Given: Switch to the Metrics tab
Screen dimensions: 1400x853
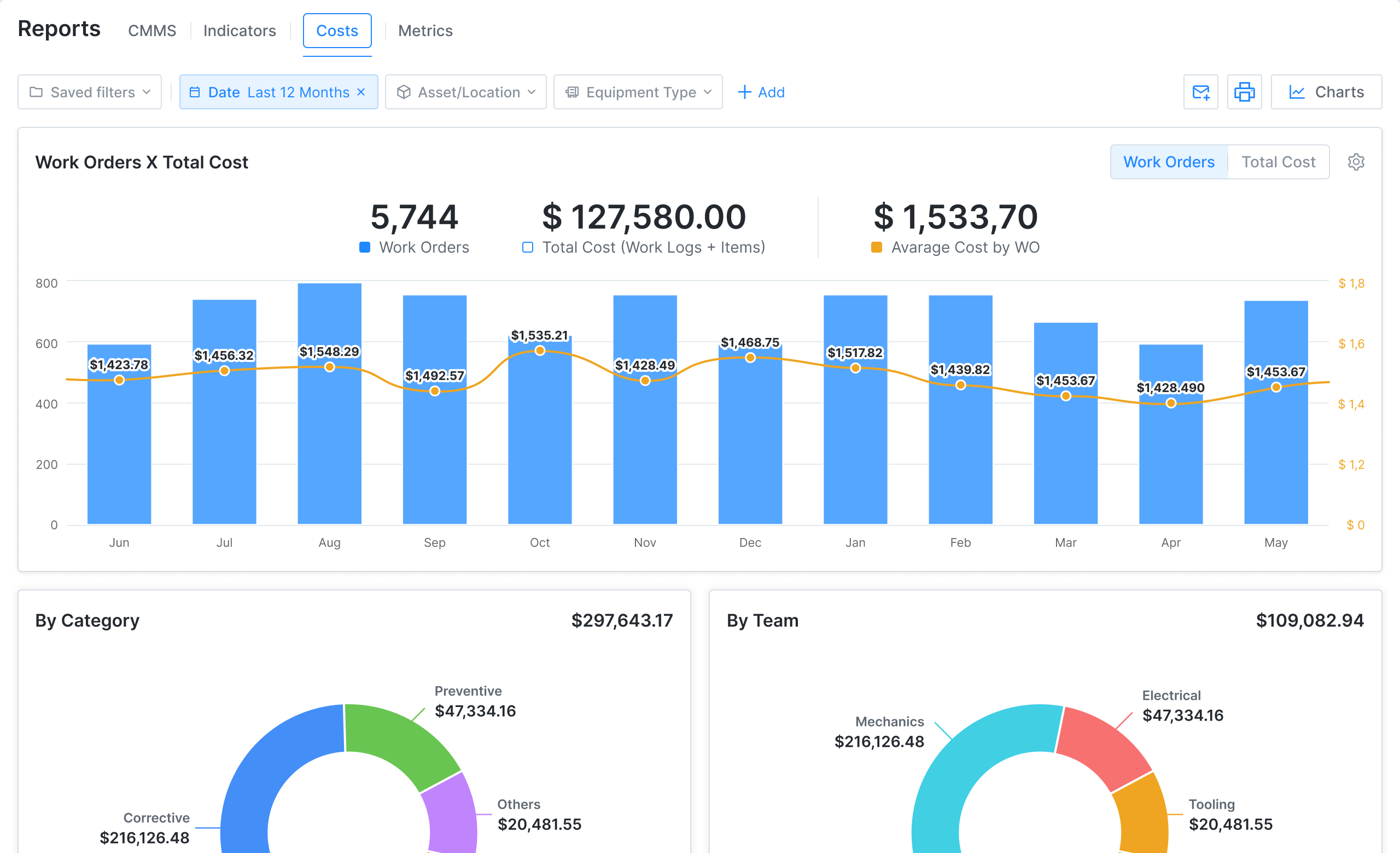Looking at the screenshot, I should pos(425,31).
